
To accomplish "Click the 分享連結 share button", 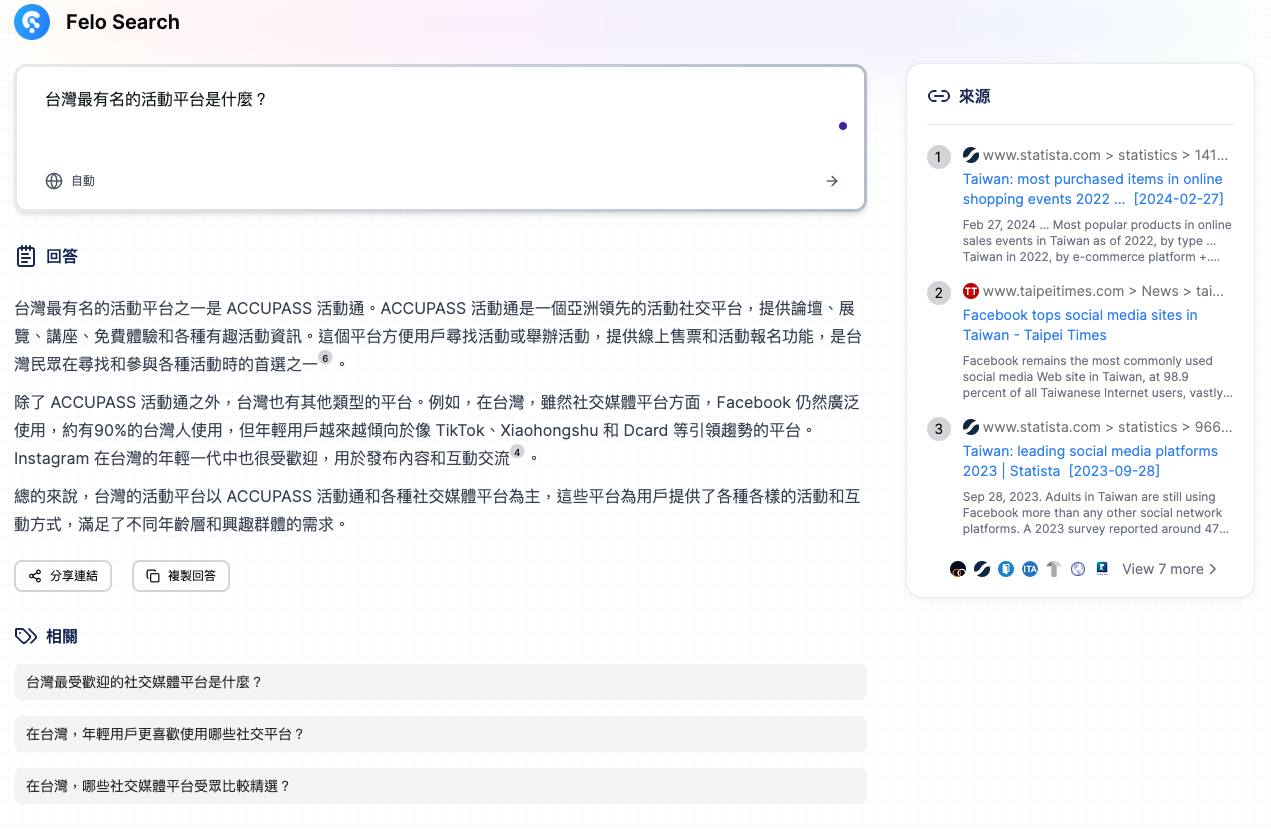I will click(x=63, y=576).
